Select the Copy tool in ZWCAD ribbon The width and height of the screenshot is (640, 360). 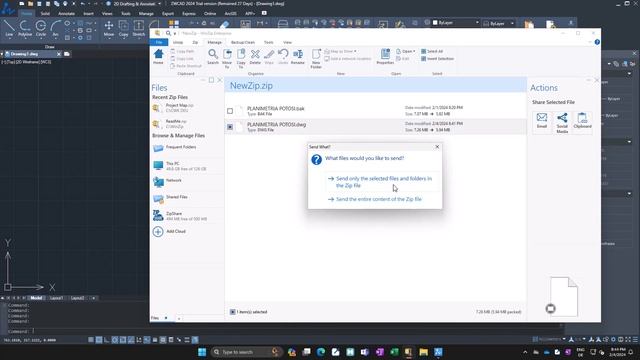pos(123,29)
